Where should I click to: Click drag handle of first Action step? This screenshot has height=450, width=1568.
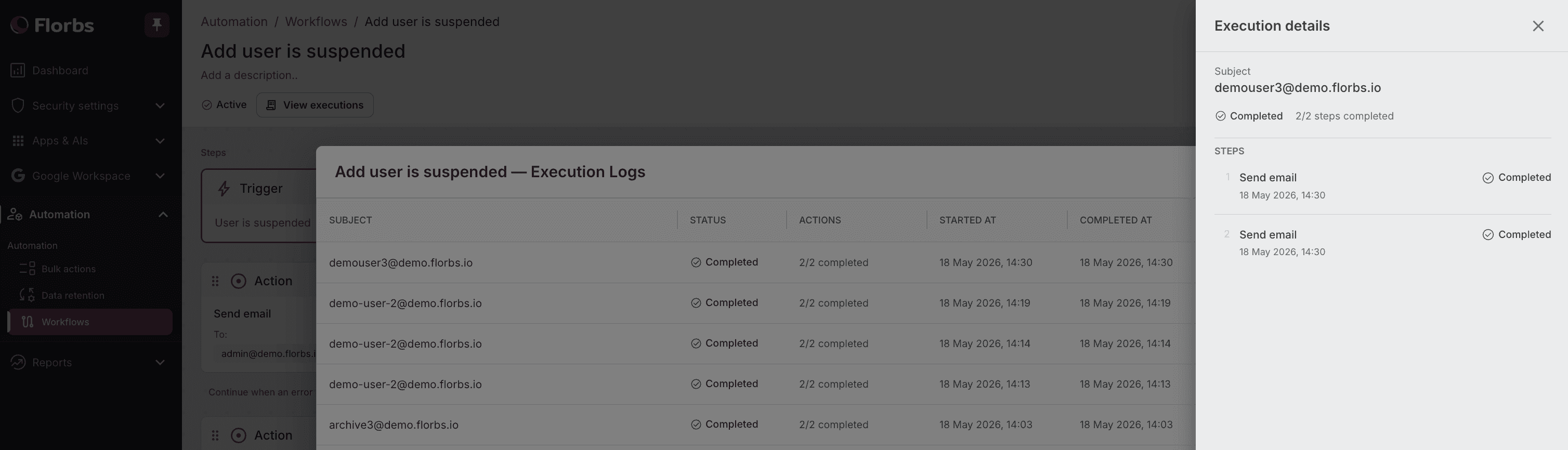coord(215,281)
